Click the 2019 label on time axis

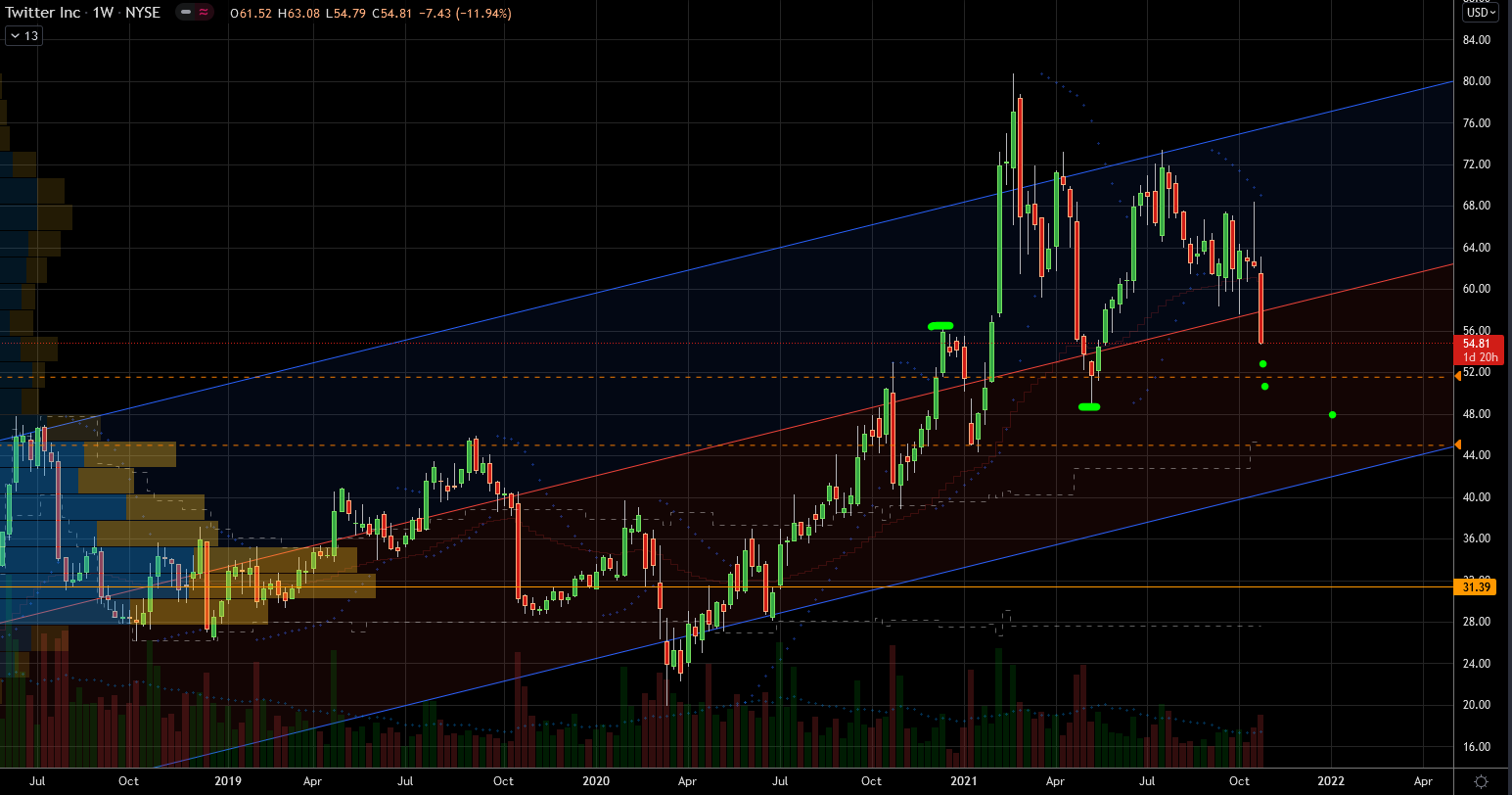click(227, 781)
